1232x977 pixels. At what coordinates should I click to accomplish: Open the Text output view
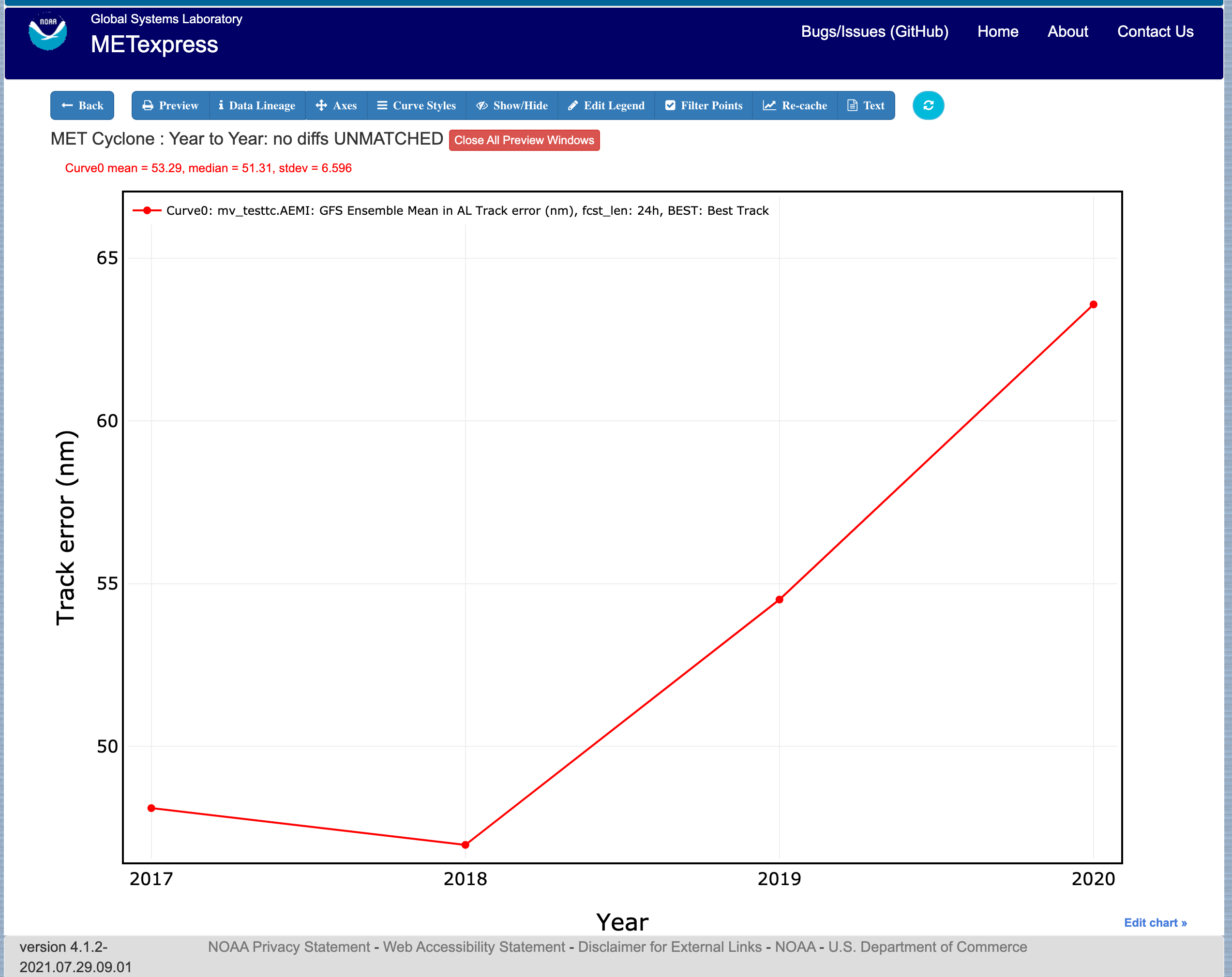(866, 105)
